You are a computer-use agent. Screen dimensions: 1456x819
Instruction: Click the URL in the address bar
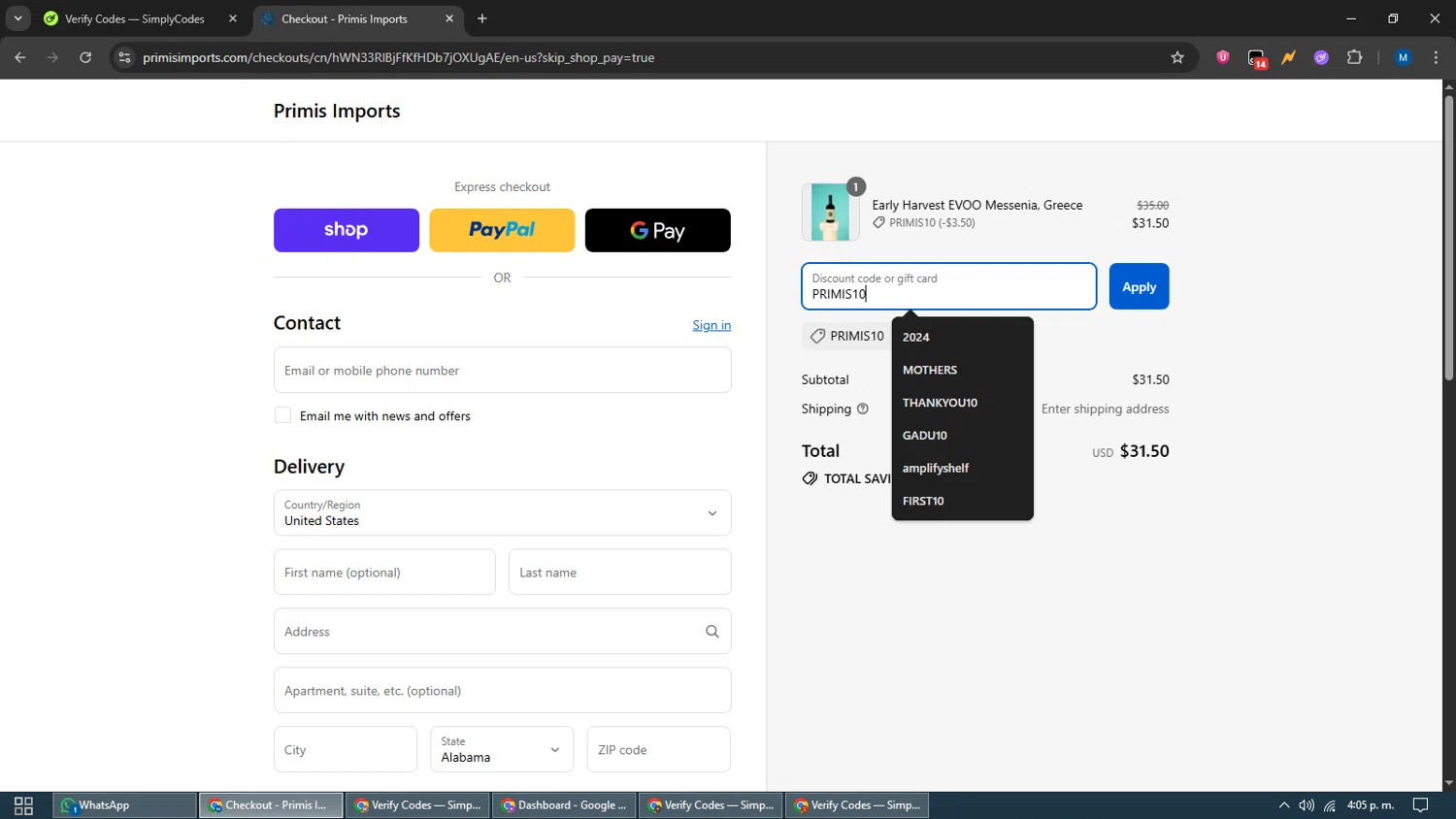click(398, 57)
